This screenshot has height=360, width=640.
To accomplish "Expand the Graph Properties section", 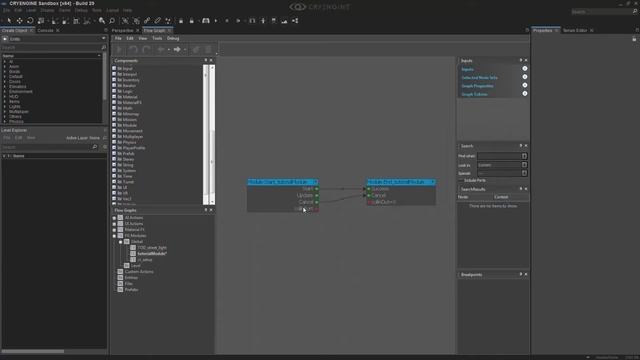I will coord(524,85).
